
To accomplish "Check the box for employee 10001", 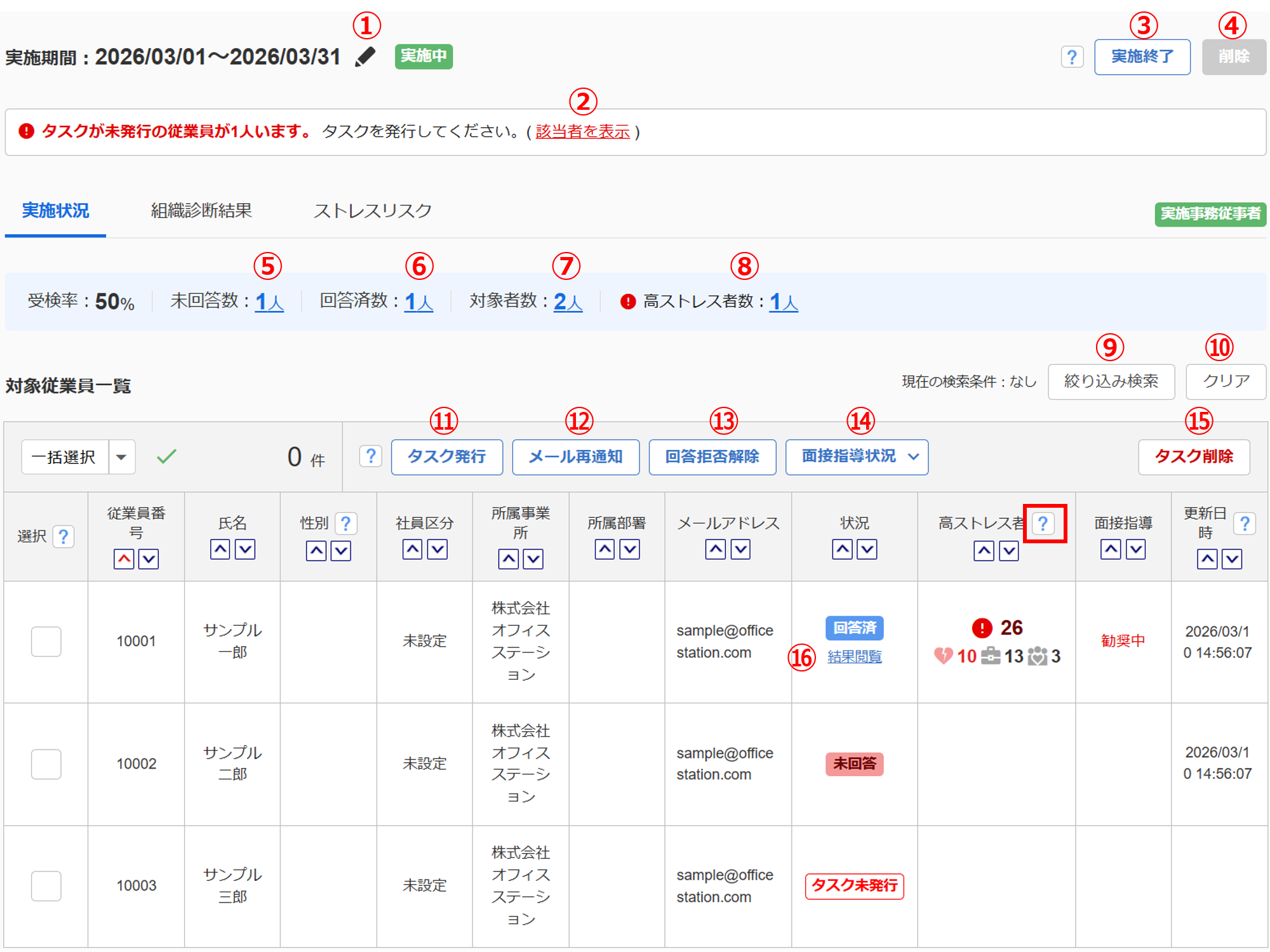I will pos(46,641).
